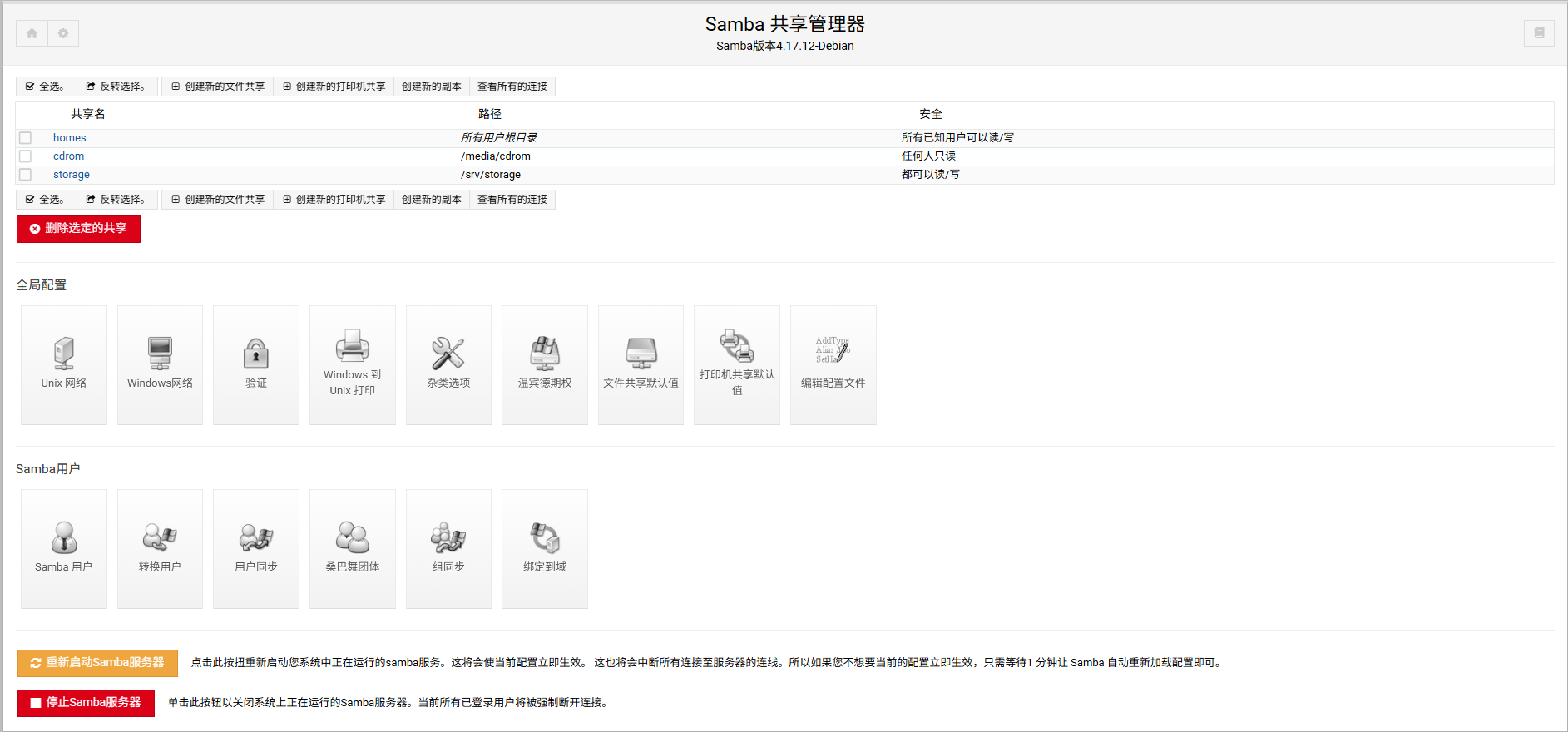1568x732 pixels.
Task: Open the 转换用户 icon
Action: click(x=160, y=549)
